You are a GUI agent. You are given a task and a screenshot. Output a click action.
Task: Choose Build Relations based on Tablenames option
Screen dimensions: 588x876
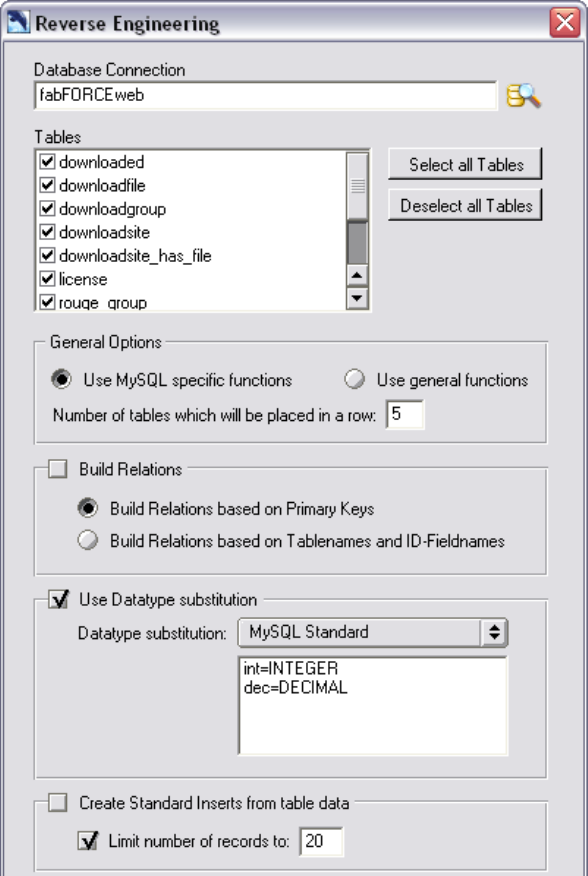tap(88, 540)
